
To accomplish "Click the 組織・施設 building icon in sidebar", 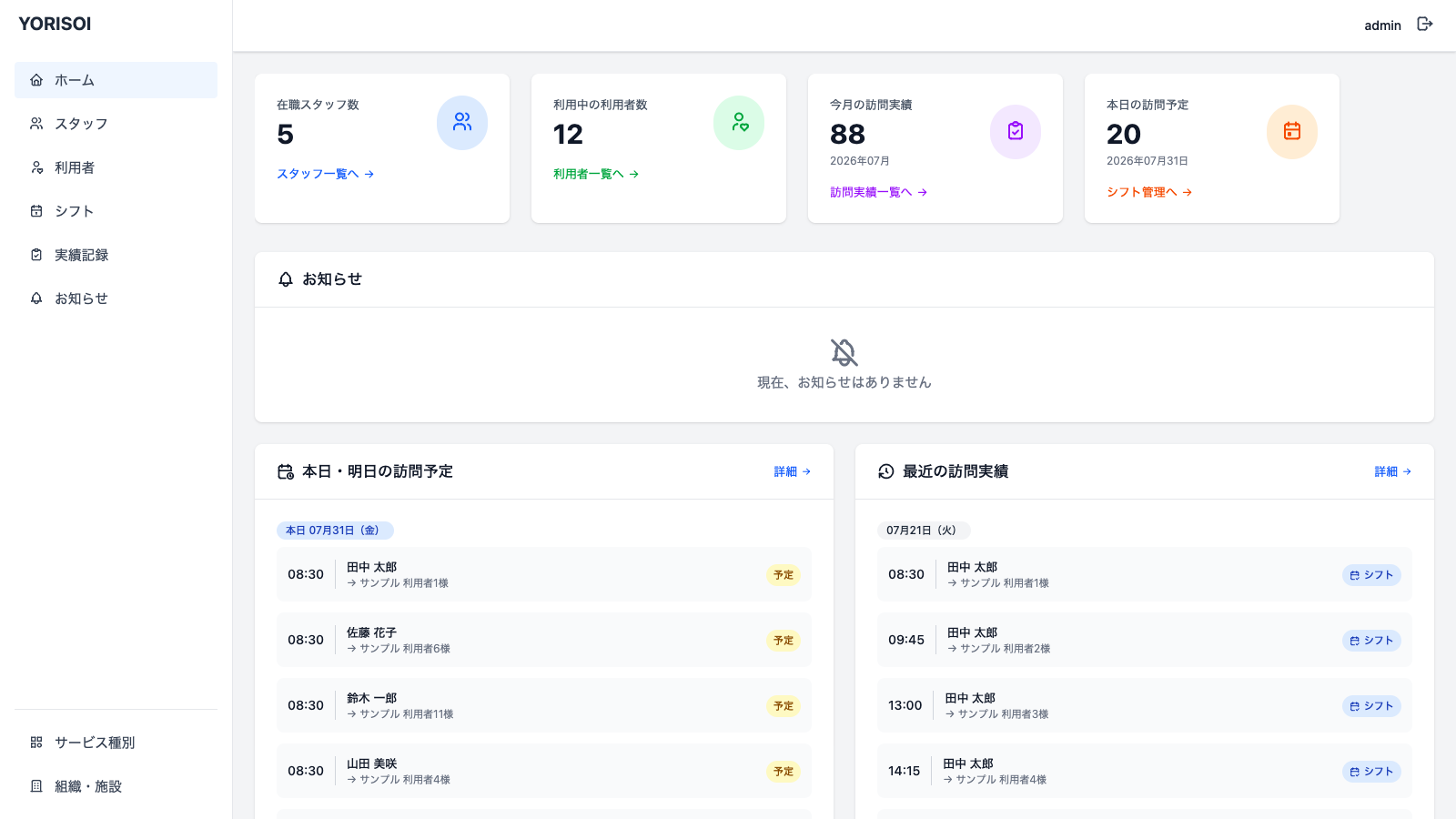I will pyautogui.click(x=36, y=786).
